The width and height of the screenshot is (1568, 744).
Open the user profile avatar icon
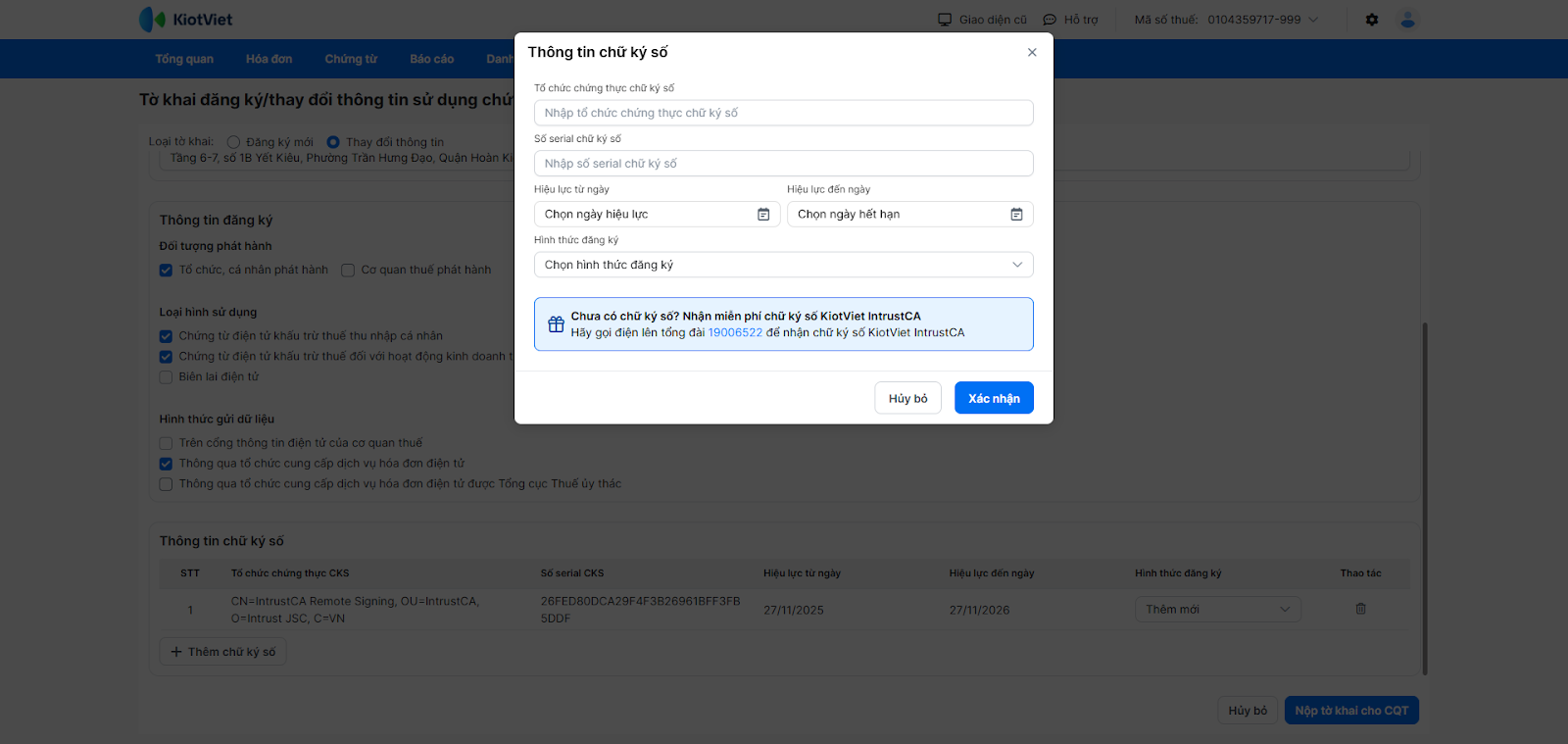1408,20
